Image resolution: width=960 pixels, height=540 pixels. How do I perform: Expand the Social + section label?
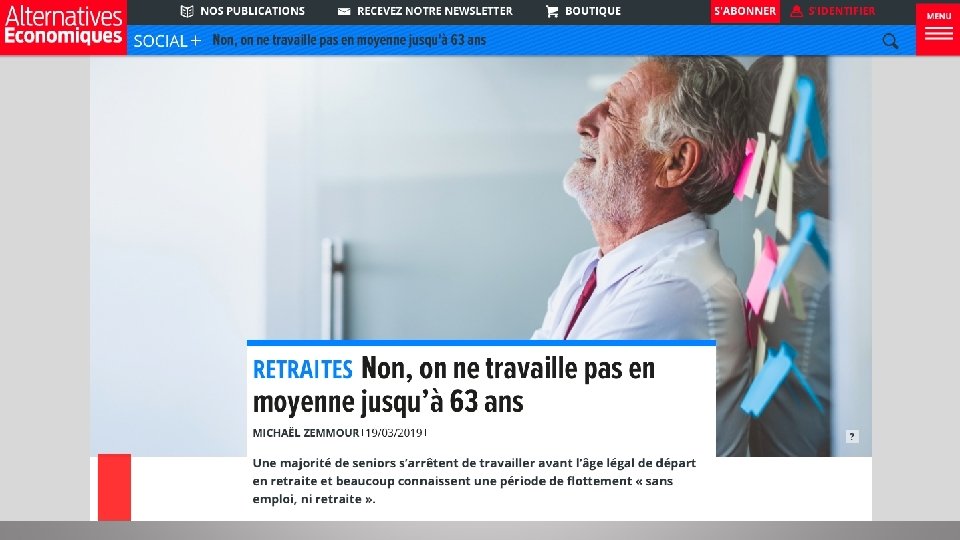click(167, 41)
